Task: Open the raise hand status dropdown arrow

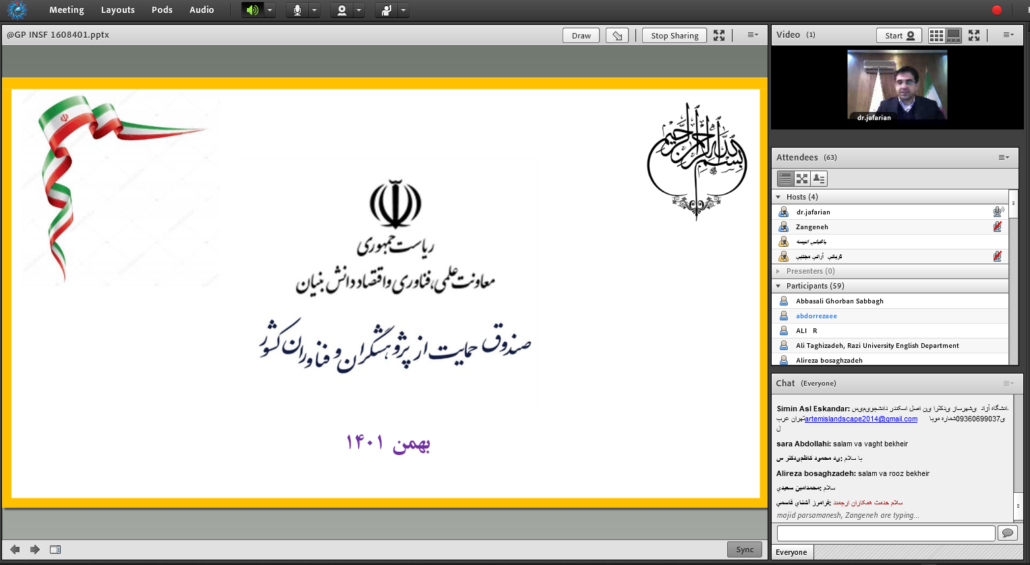Action: click(x=404, y=10)
